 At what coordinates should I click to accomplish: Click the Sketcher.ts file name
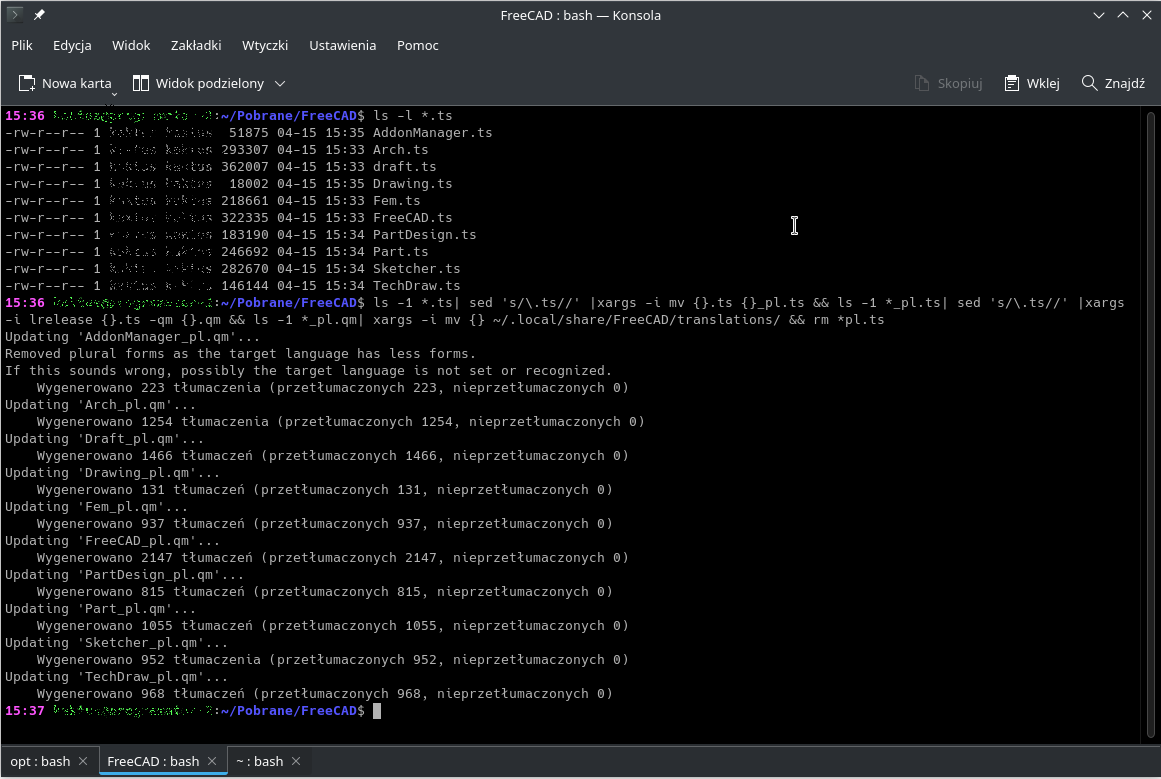tap(416, 269)
